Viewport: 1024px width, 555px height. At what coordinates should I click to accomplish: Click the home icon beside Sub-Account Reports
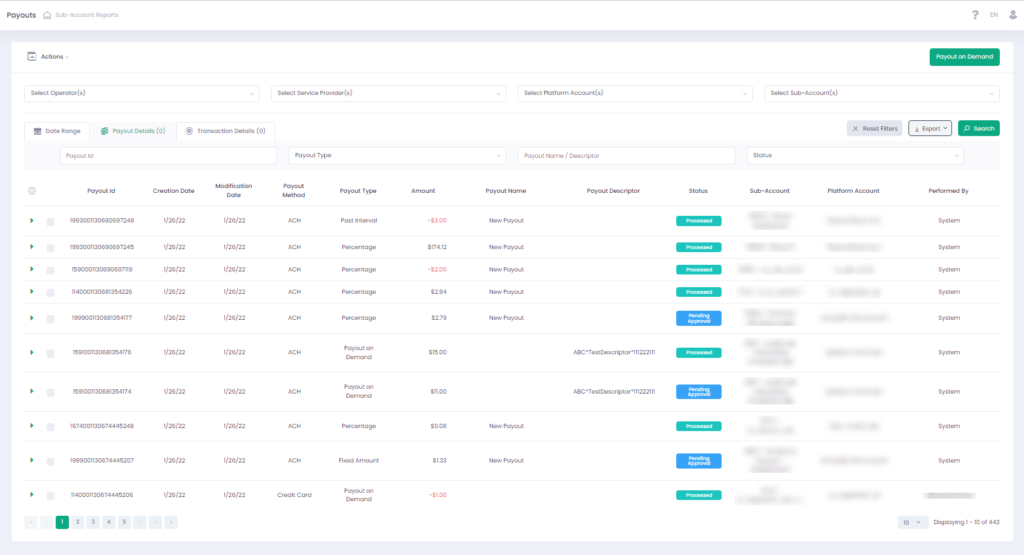click(x=47, y=15)
